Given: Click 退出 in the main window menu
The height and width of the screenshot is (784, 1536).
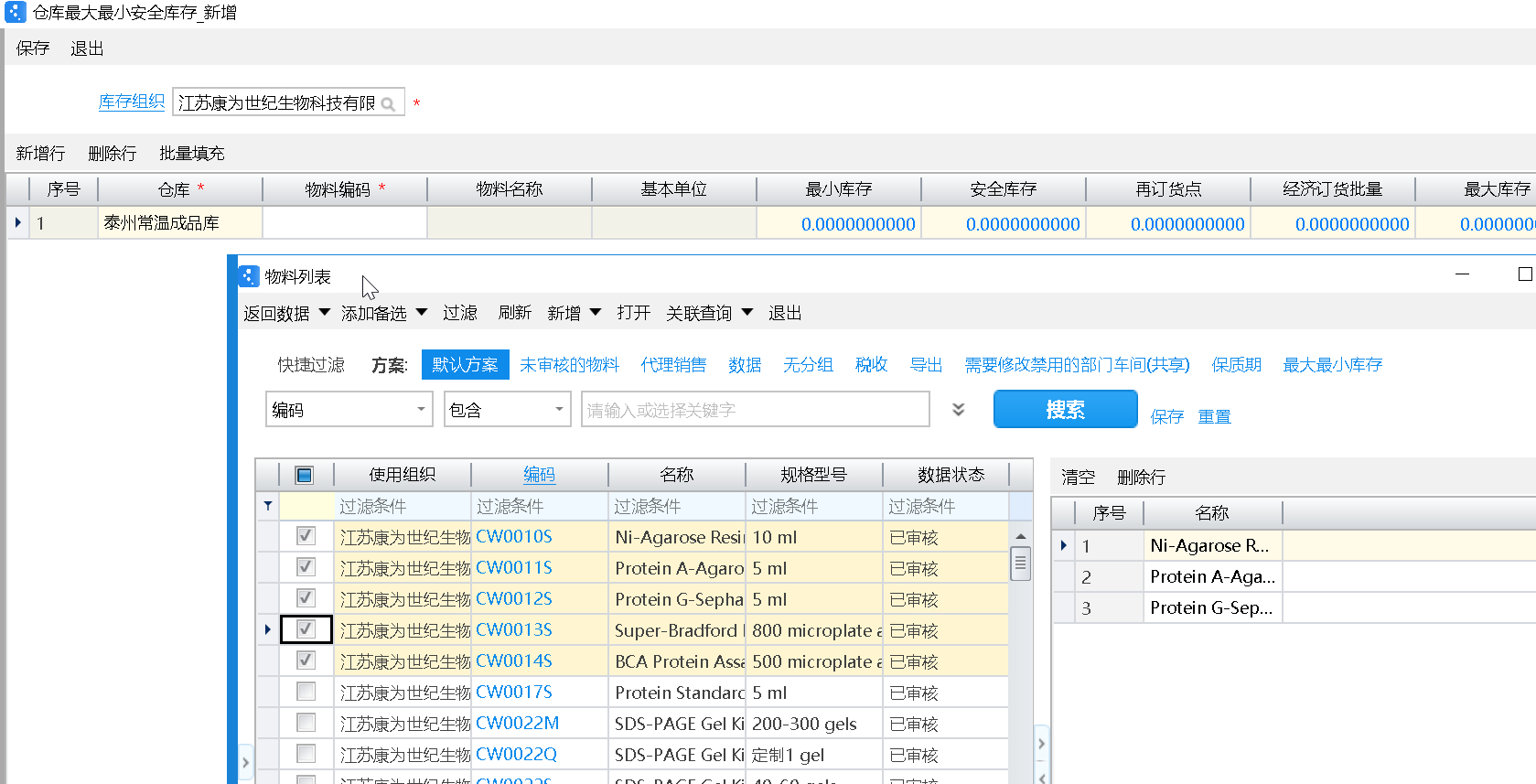Looking at the screenshot, I should [x=87, y=48].
